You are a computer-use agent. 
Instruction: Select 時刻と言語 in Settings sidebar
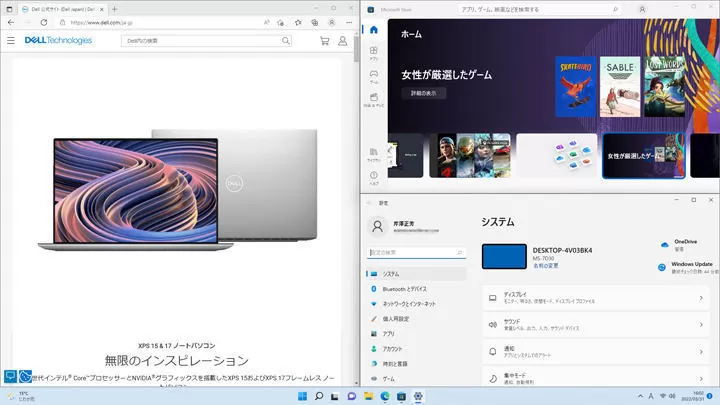pyautogui.click(x=416, y=364)
